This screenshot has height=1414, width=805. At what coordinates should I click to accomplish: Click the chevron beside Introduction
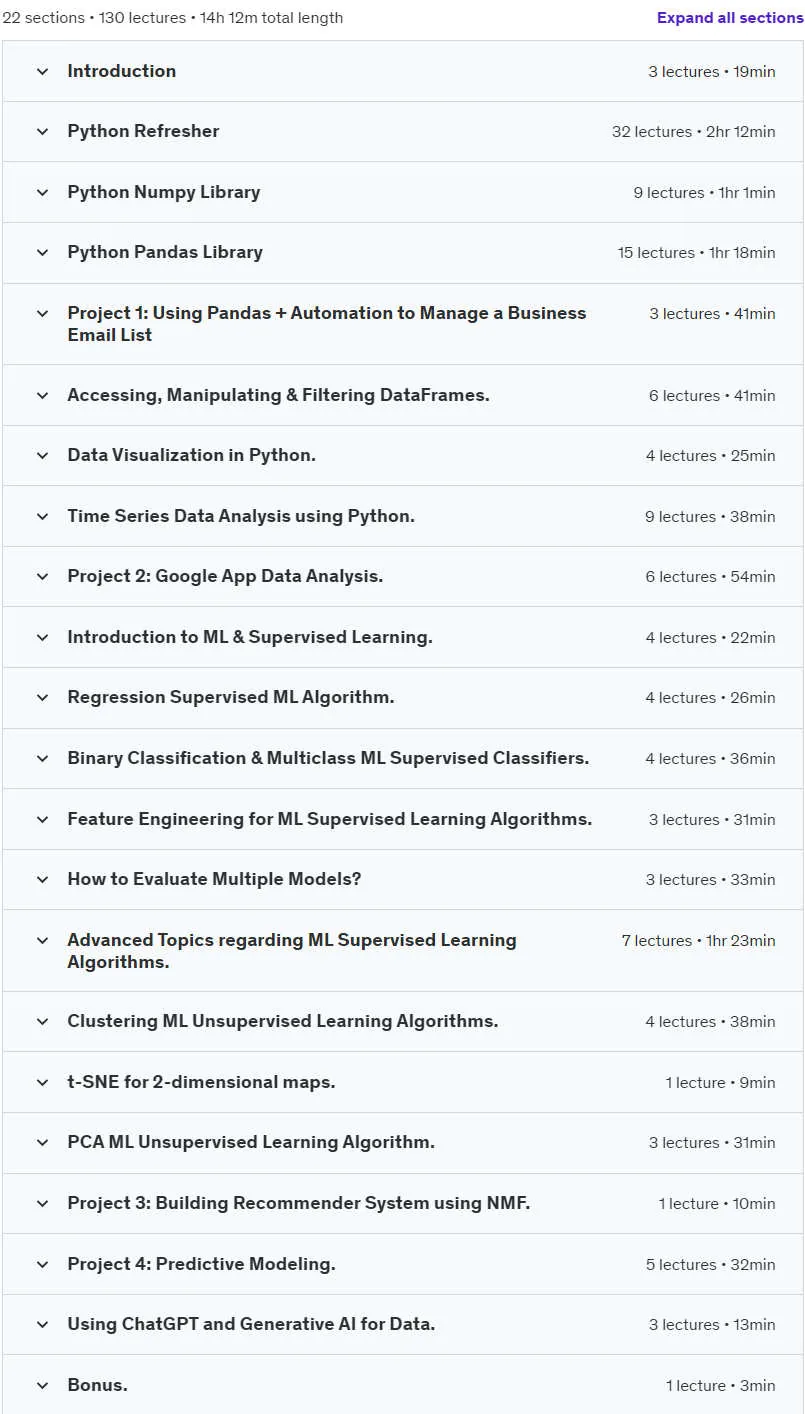(42, 72)
